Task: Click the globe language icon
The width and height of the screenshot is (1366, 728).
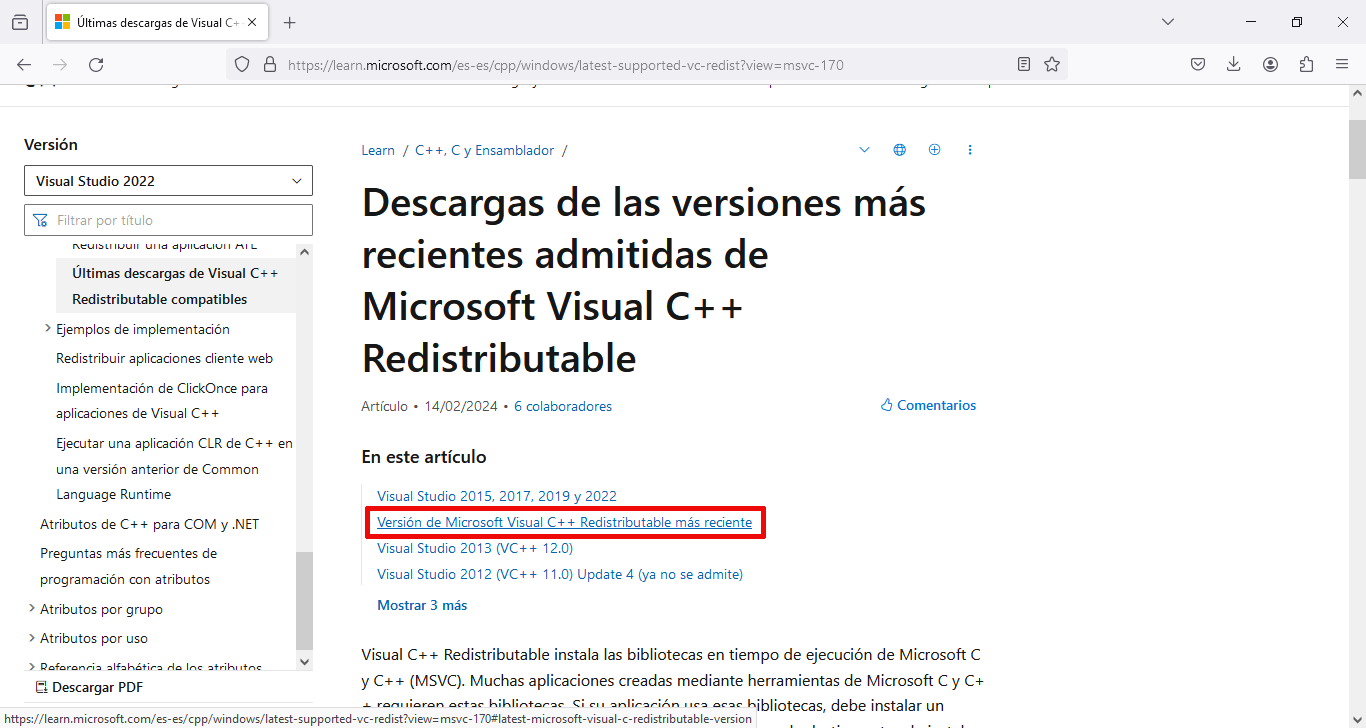Action: coord(899,150)
